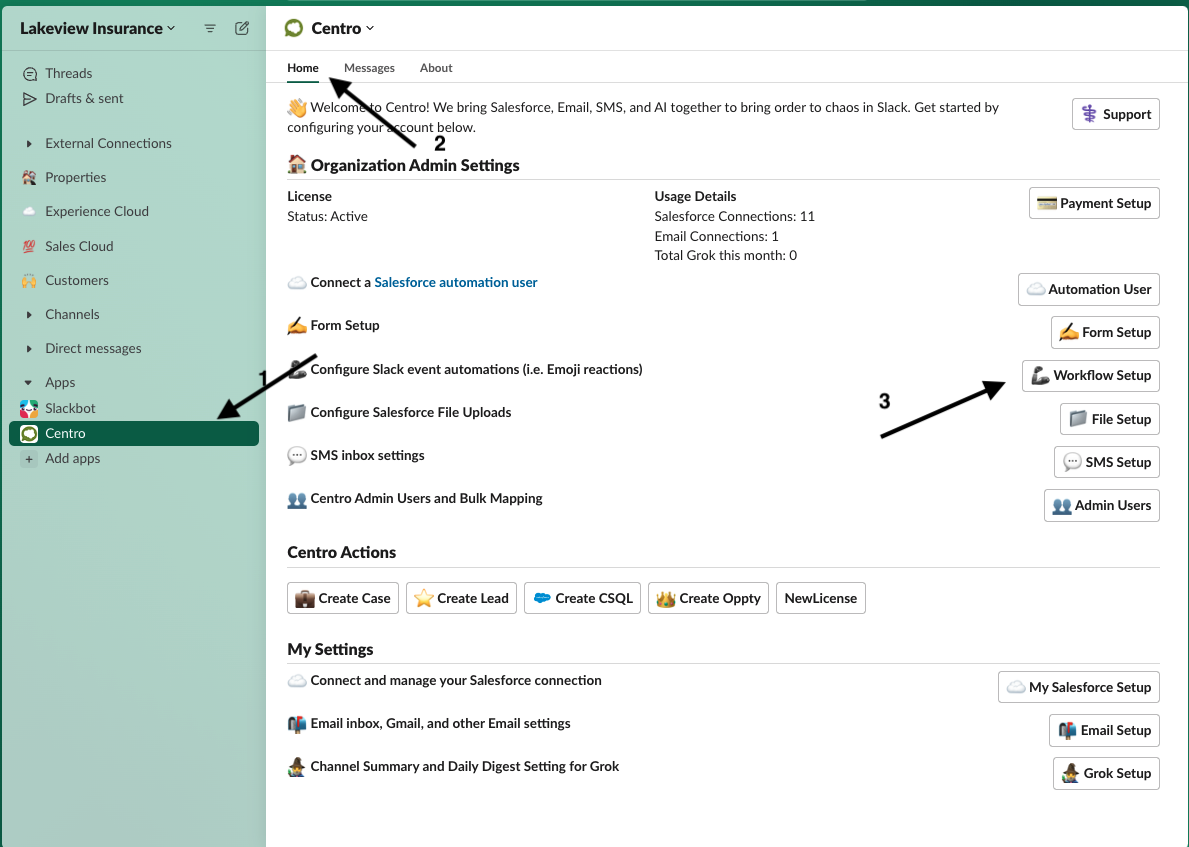Click the Experience Cloud icon in sidebar
The height and width of the screenshot is (847, 1189).
29,212
